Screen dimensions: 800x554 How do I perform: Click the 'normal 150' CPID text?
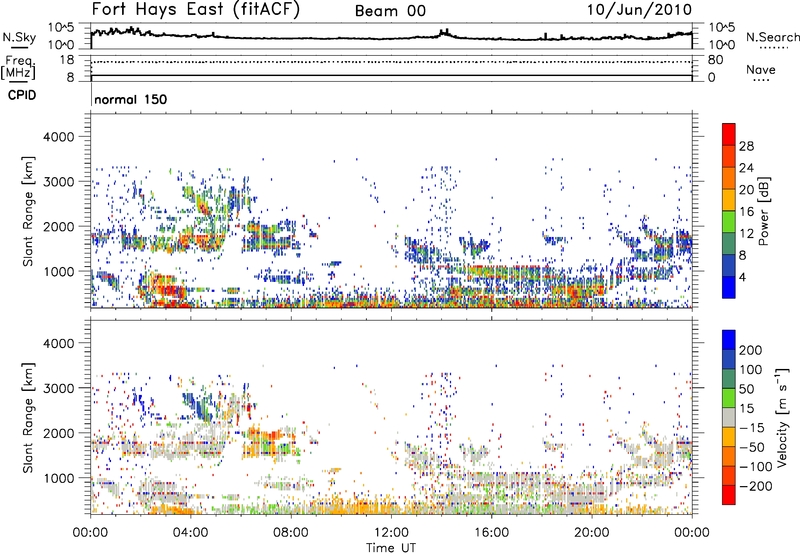131,99
